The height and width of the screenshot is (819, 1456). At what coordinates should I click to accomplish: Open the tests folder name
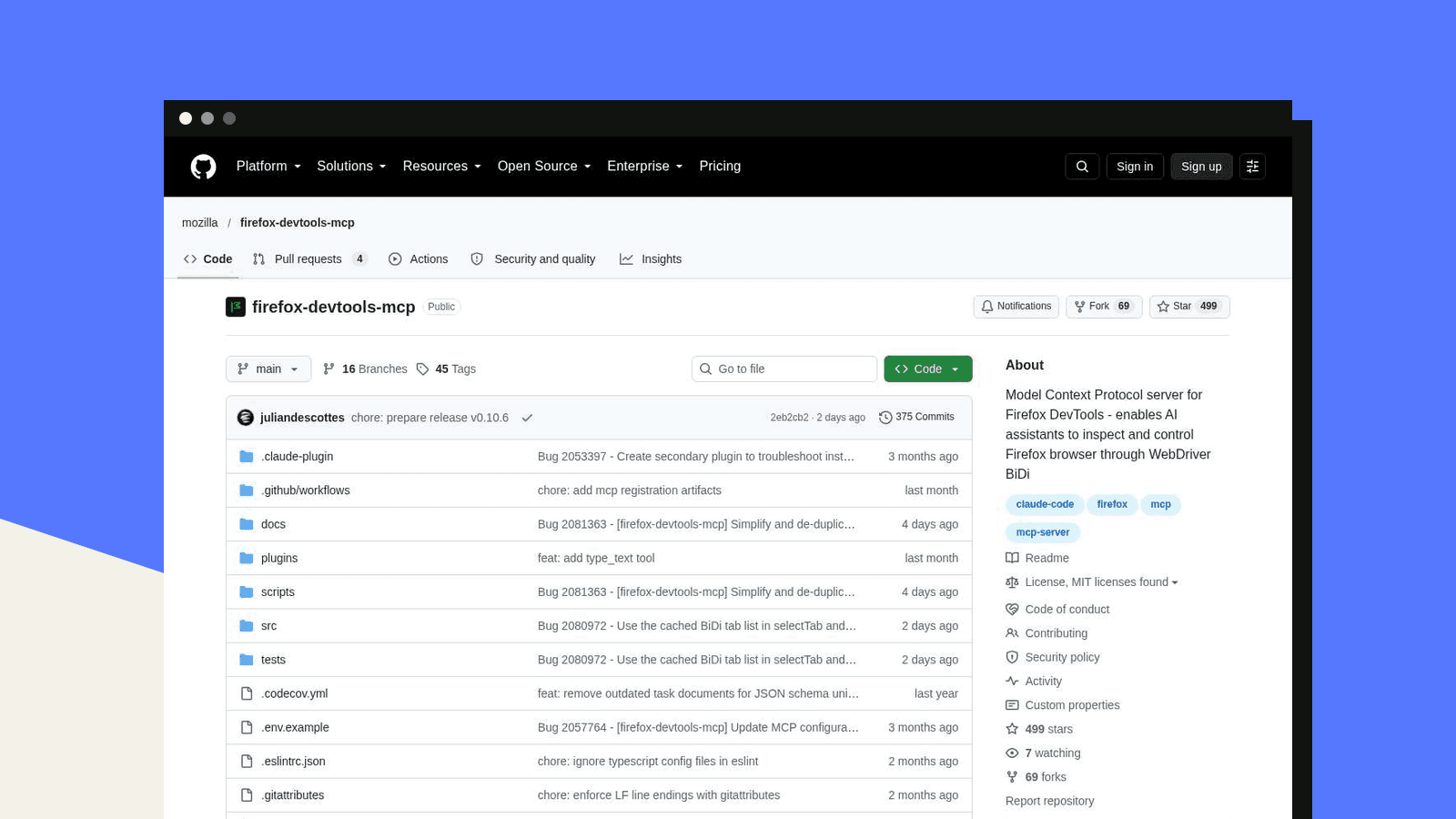273,660
